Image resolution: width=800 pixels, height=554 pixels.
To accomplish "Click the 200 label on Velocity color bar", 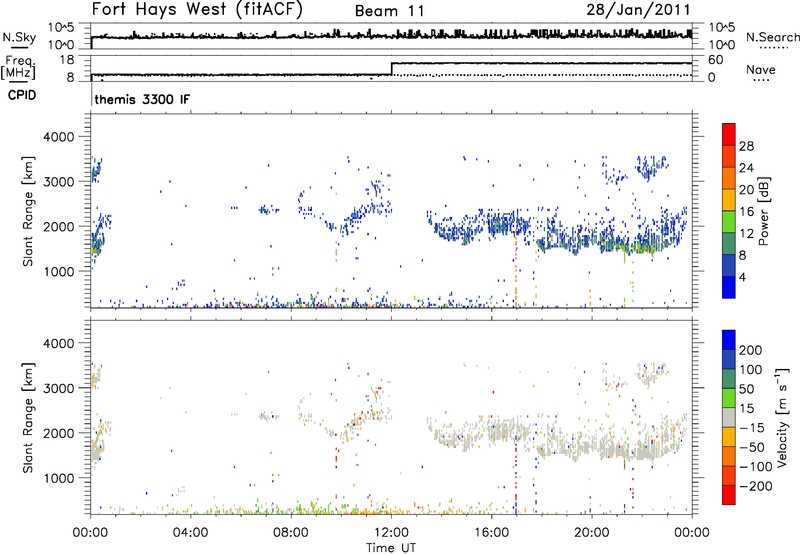I will pos(751,350).
